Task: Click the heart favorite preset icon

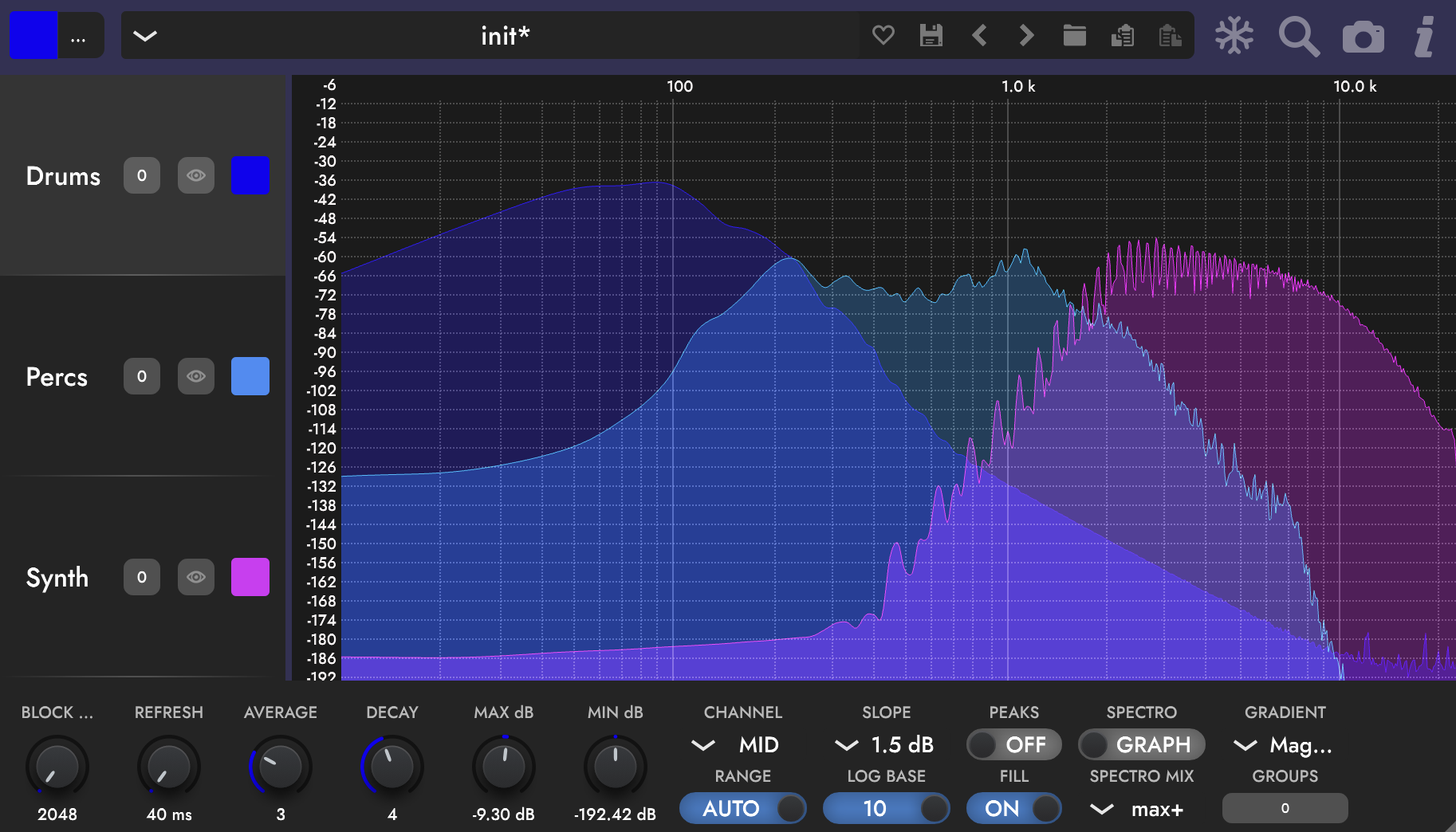Action: (x=883, y=35)
